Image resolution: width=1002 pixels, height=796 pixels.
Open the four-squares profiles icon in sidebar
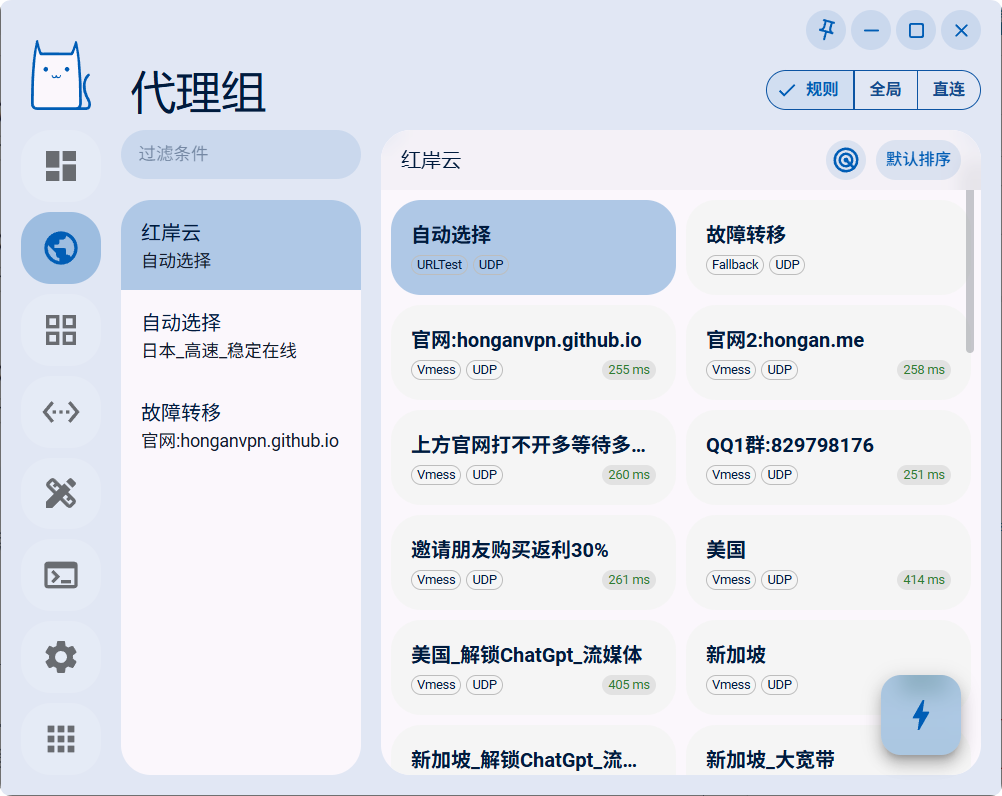point(61,330)
